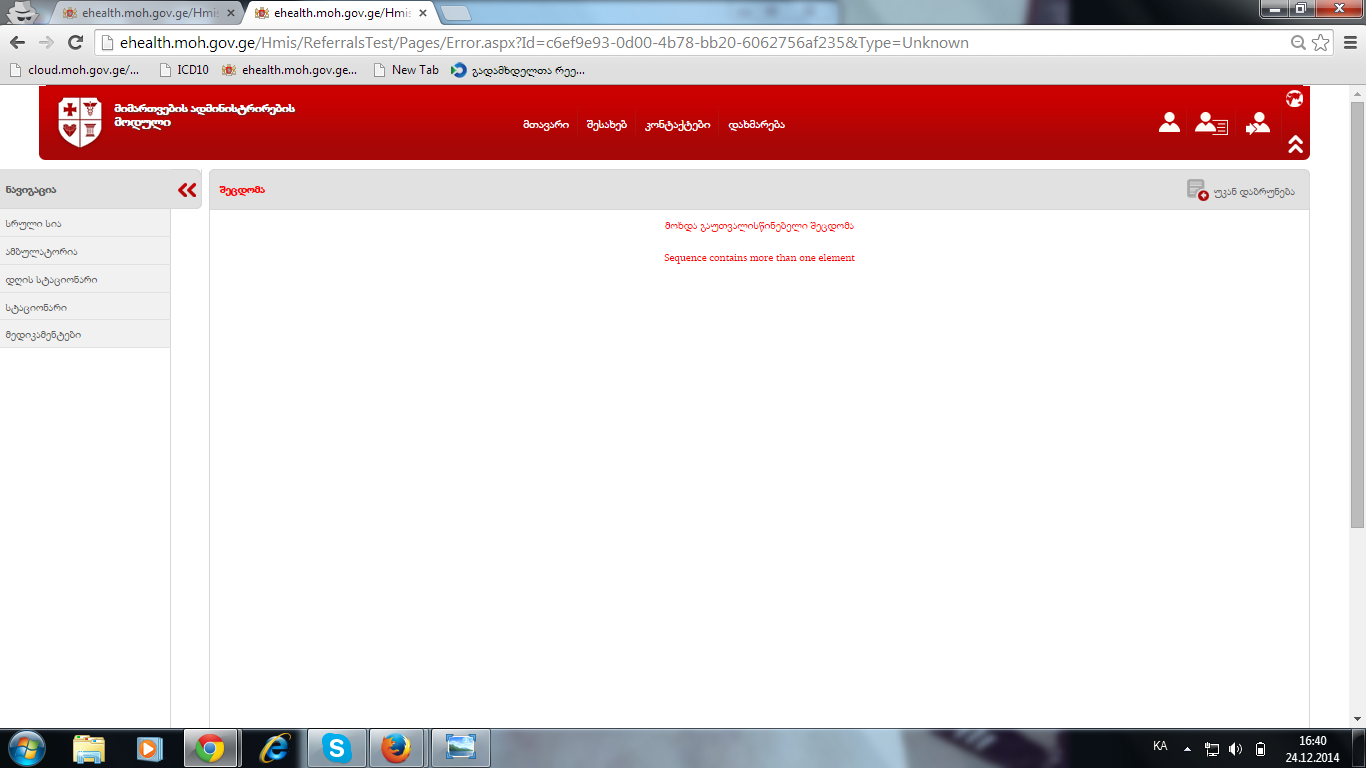Collapse the ნავიგაცია sidebar panel
This screenshot has height=768, width=1366.
[x=187, y=190]
